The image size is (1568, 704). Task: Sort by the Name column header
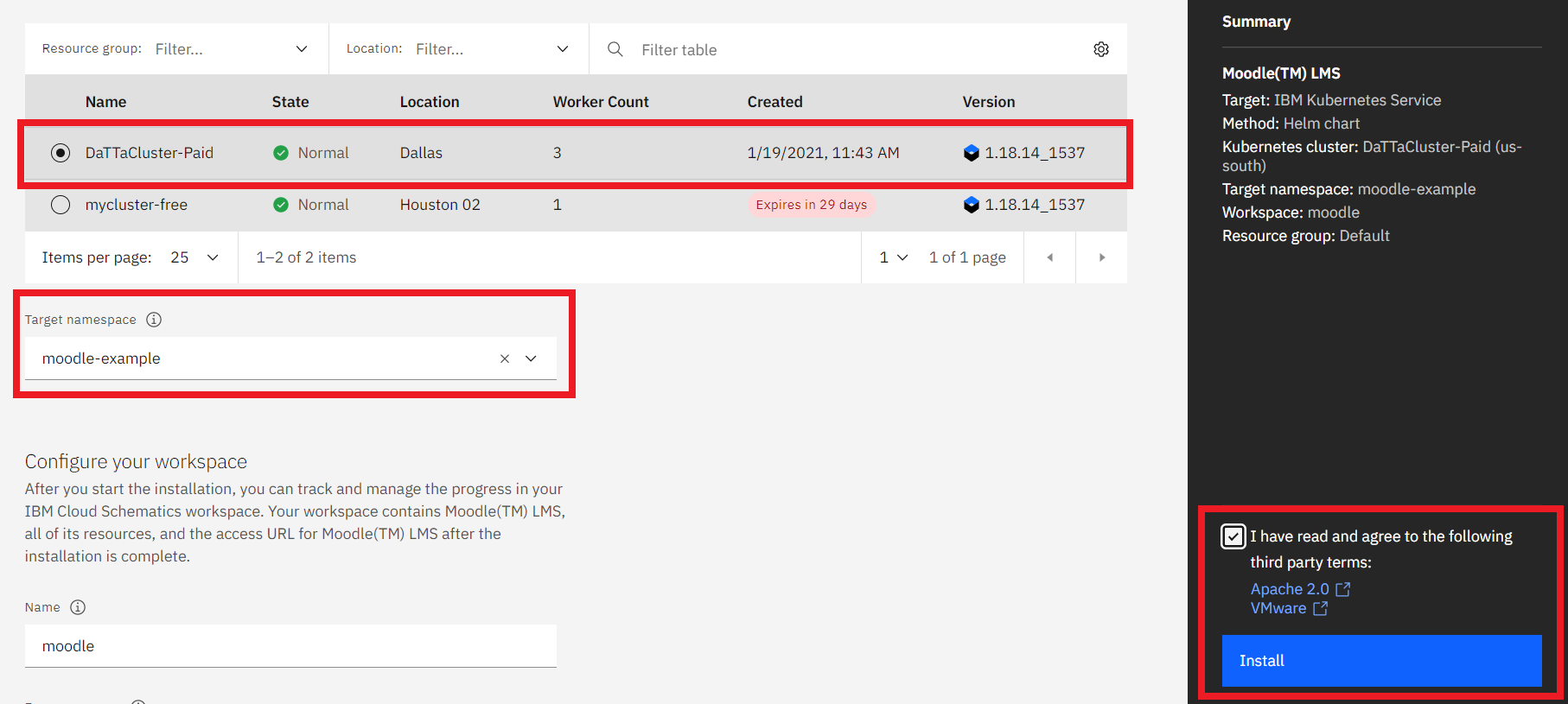click(105, 102)
